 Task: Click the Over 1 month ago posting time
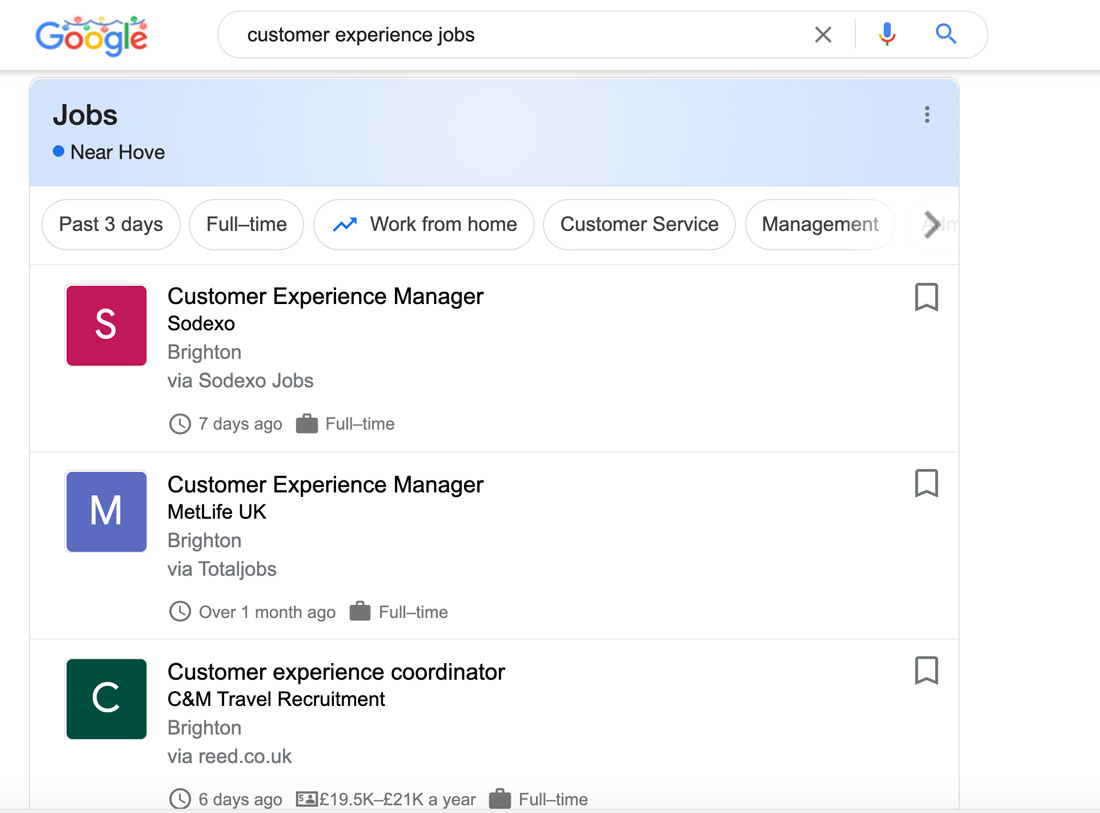[267, 612]
